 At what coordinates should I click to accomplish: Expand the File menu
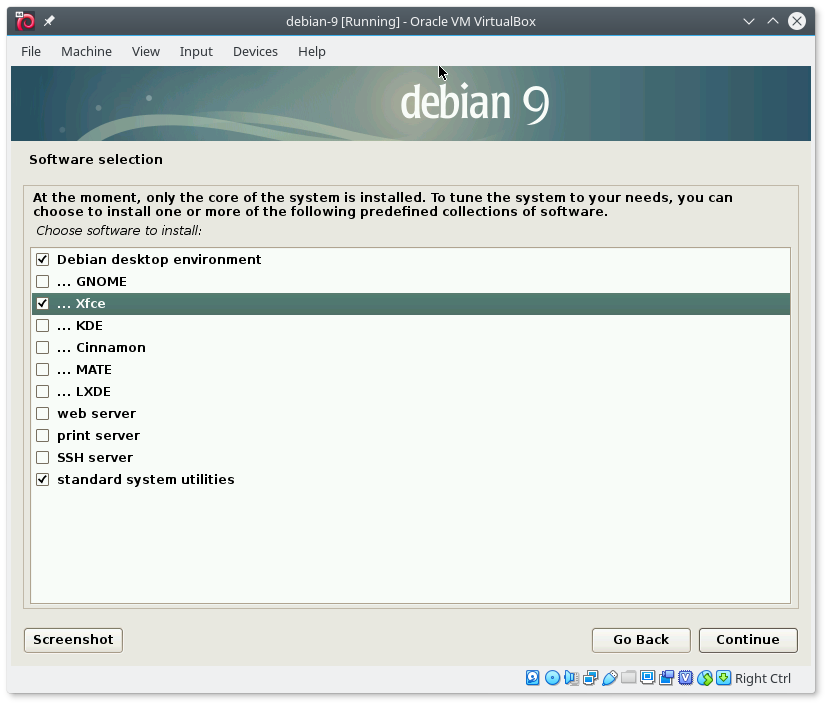(31, 51)
